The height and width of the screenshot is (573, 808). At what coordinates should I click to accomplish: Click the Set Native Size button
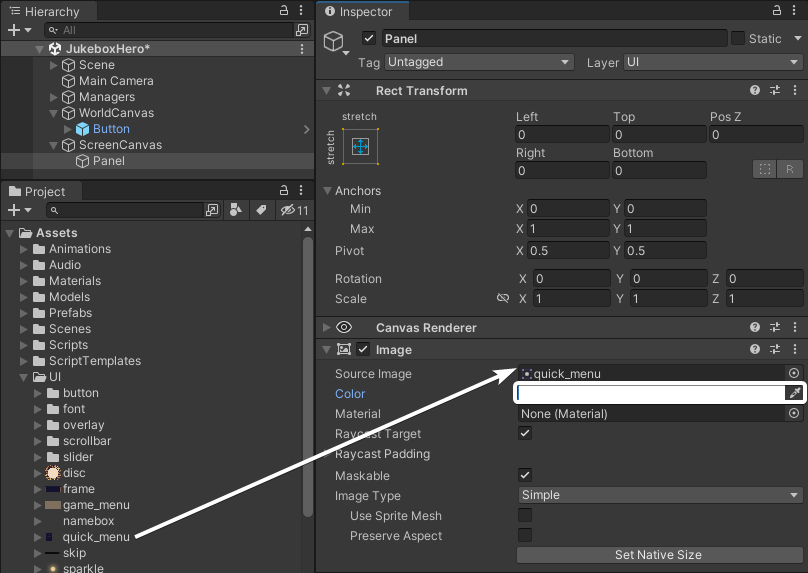(x=660, y=554)
